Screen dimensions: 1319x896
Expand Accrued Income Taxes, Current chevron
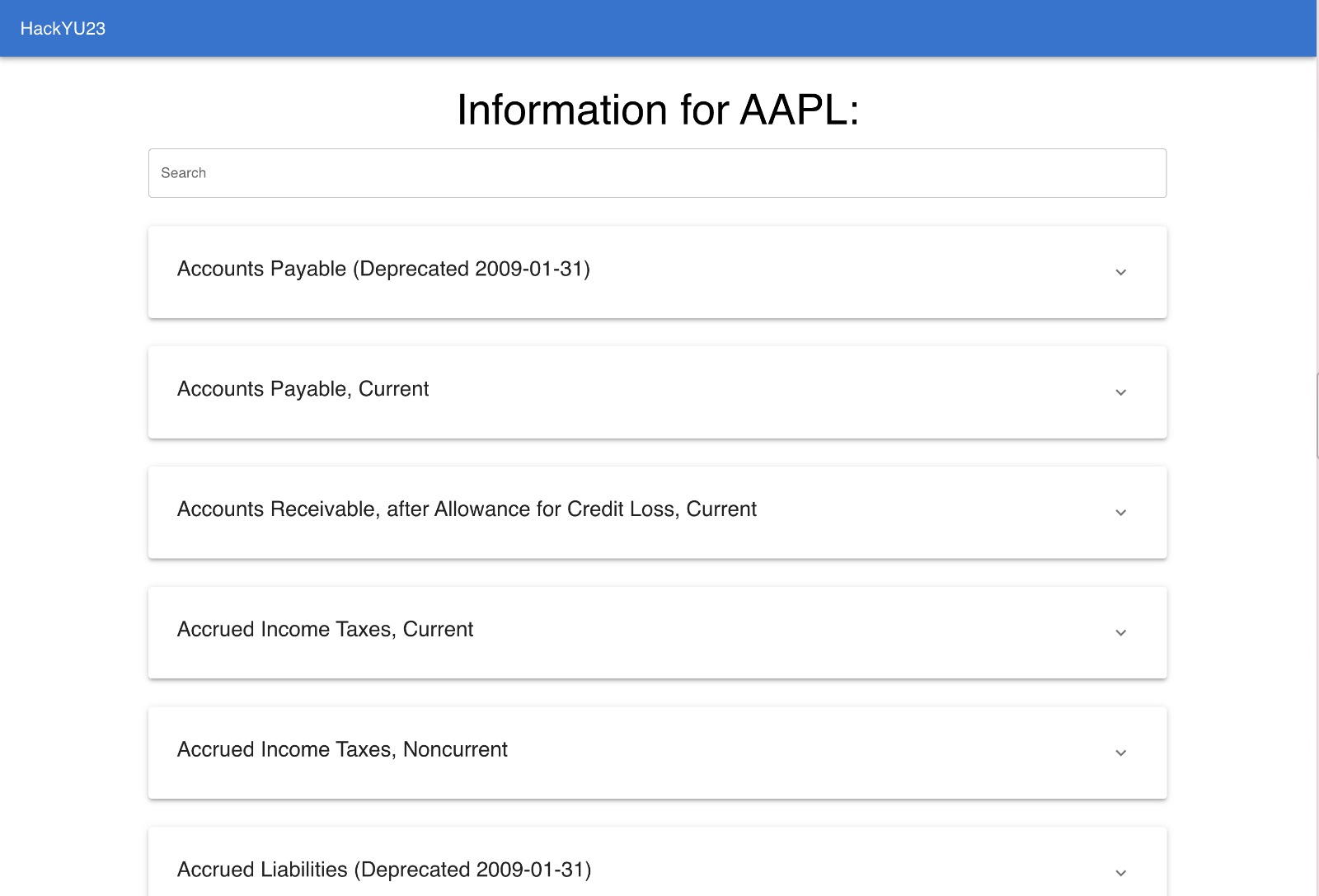click(1120, 633)
